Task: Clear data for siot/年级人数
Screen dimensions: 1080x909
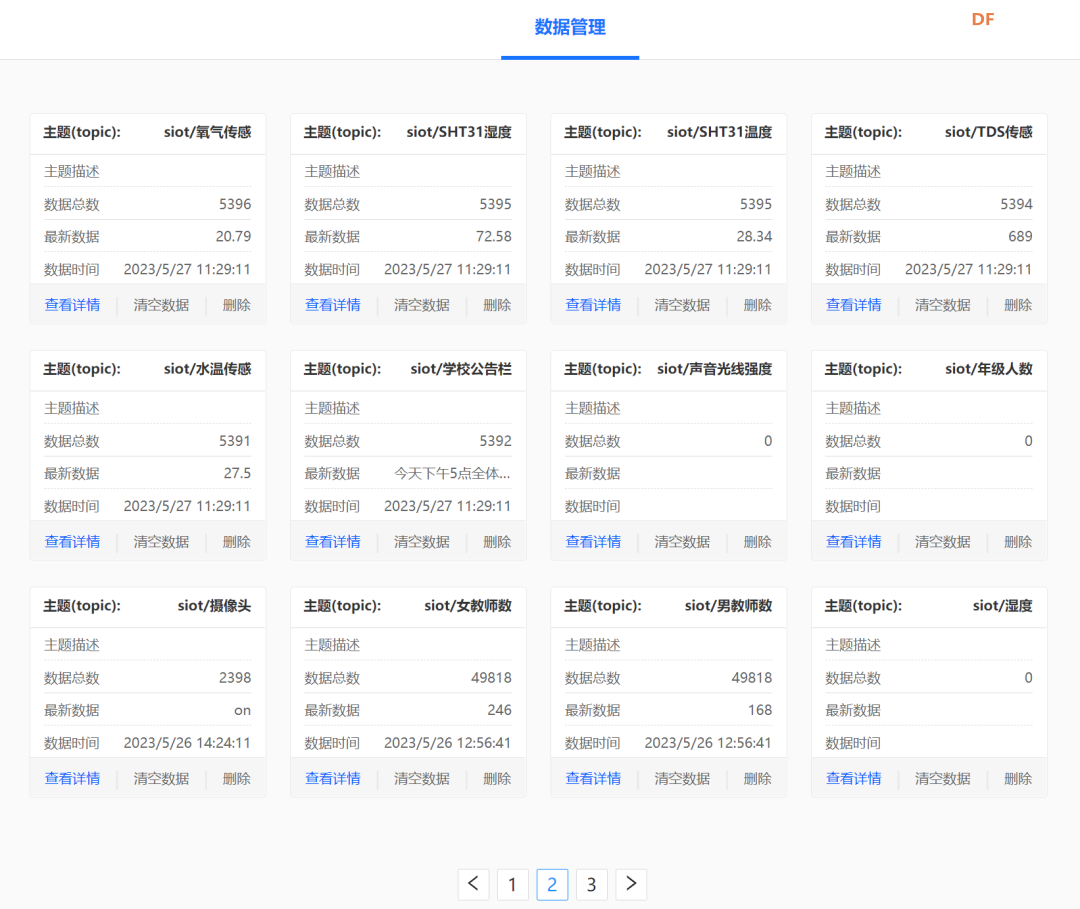Action: tap(942, 541)
